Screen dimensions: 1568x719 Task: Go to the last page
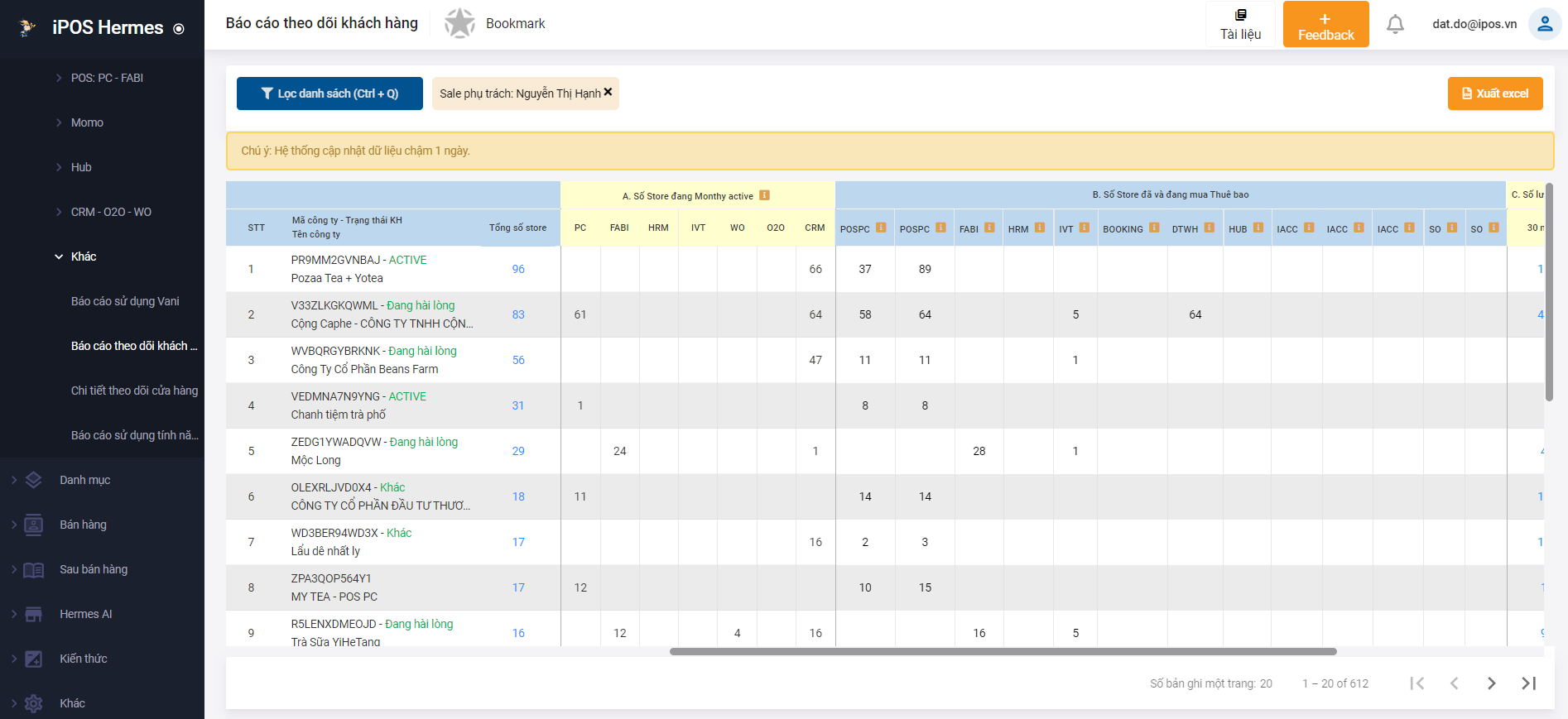[x=1529, y=683]
